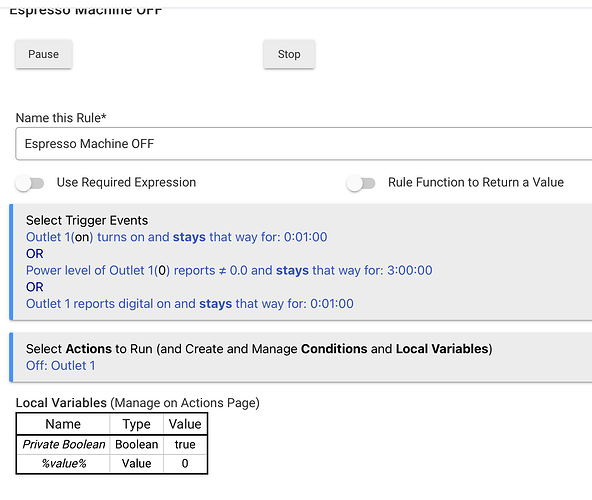The width and height of the screenshot is (592, 500).
Task: Click the Boolean type cell
Action: [136, 444]
